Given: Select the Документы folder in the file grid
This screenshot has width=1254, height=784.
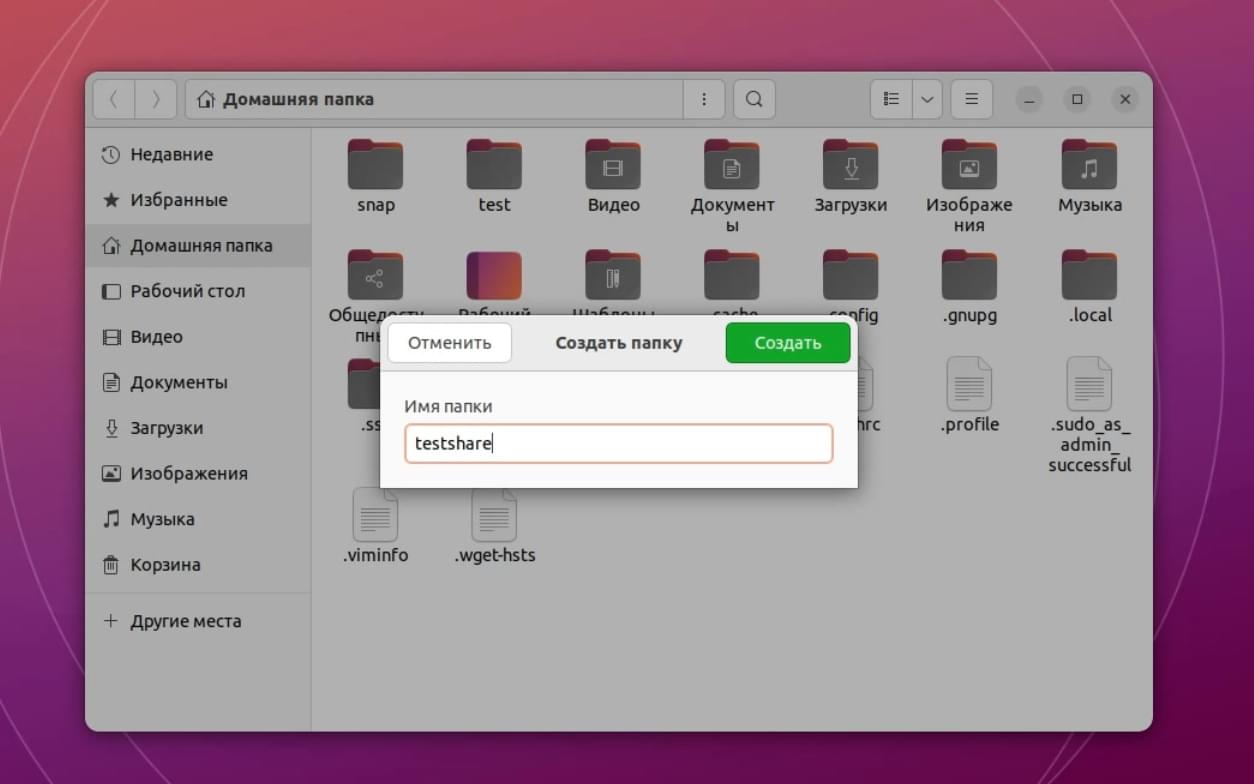Looking at the screenshot, I should (732, 165).
